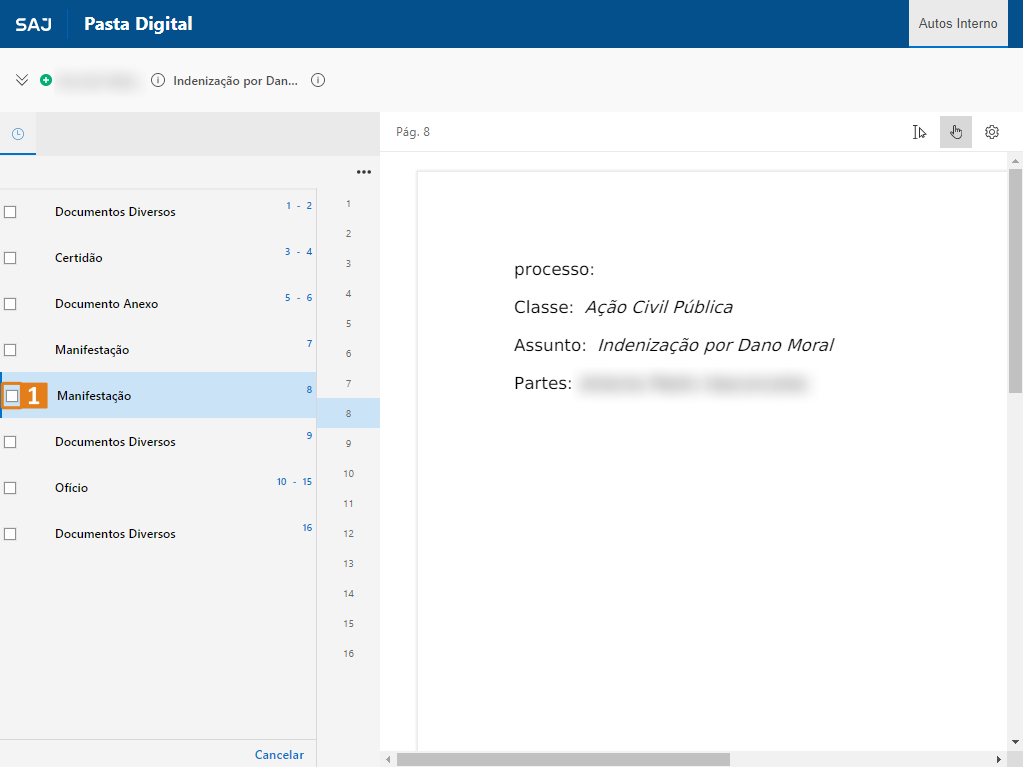Viewport: 1023px width, 767px height.
Task: Go to page 15 in page list
Action: coord(348,624)
